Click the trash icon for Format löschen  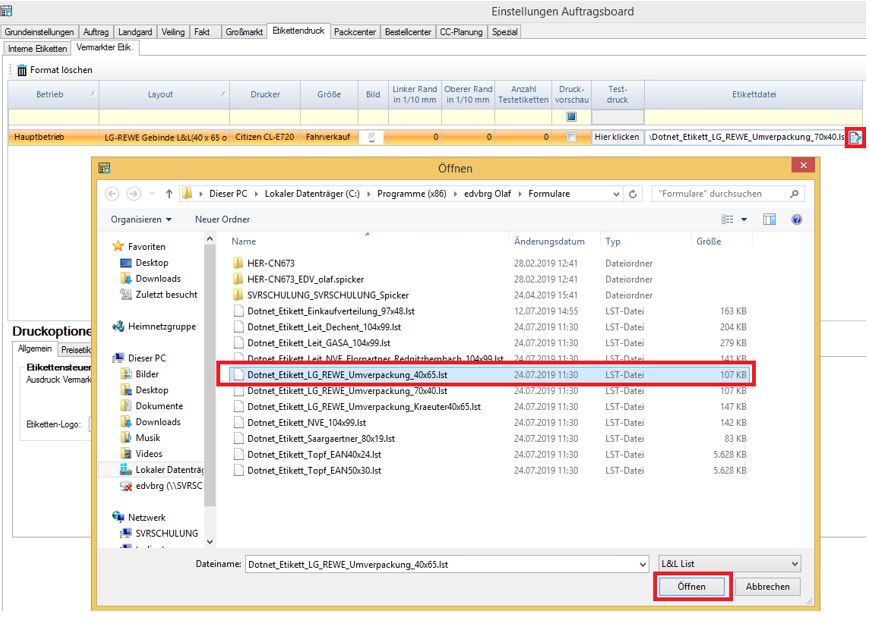point(22,70)
